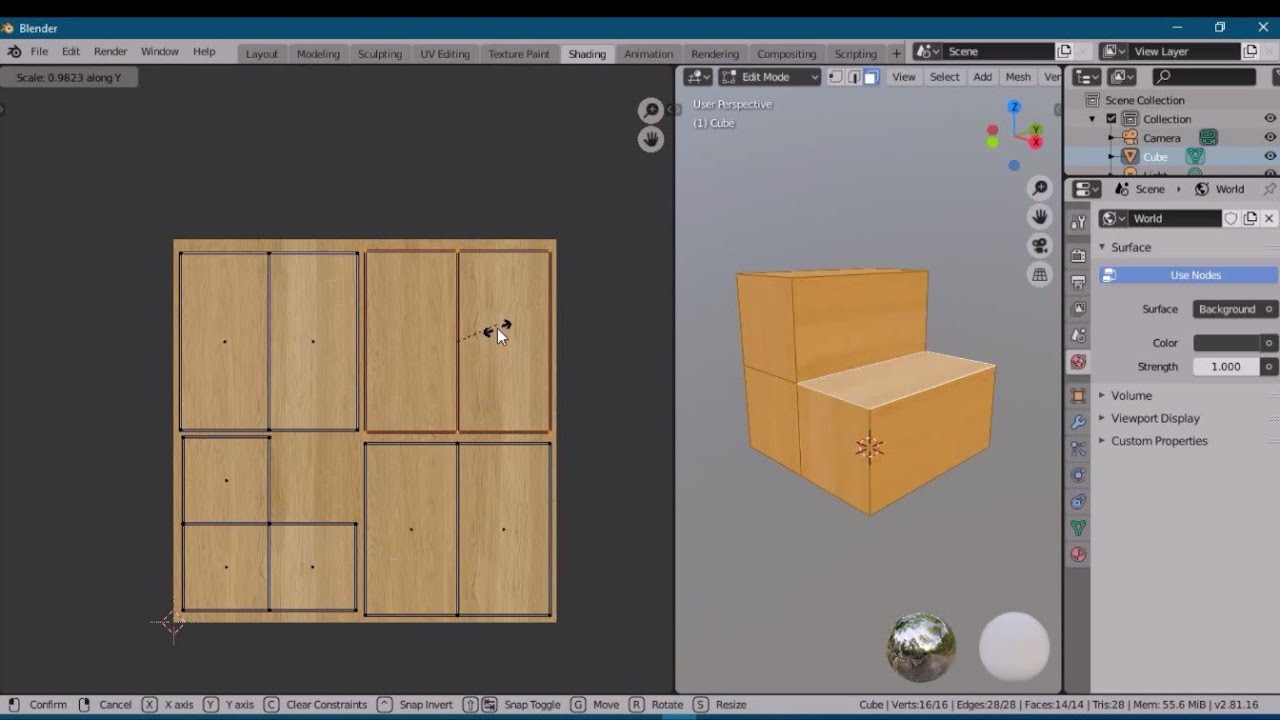Expand the Custom Properties panel
Viewport: 1280px width, 720px height.
point(1159,441)
